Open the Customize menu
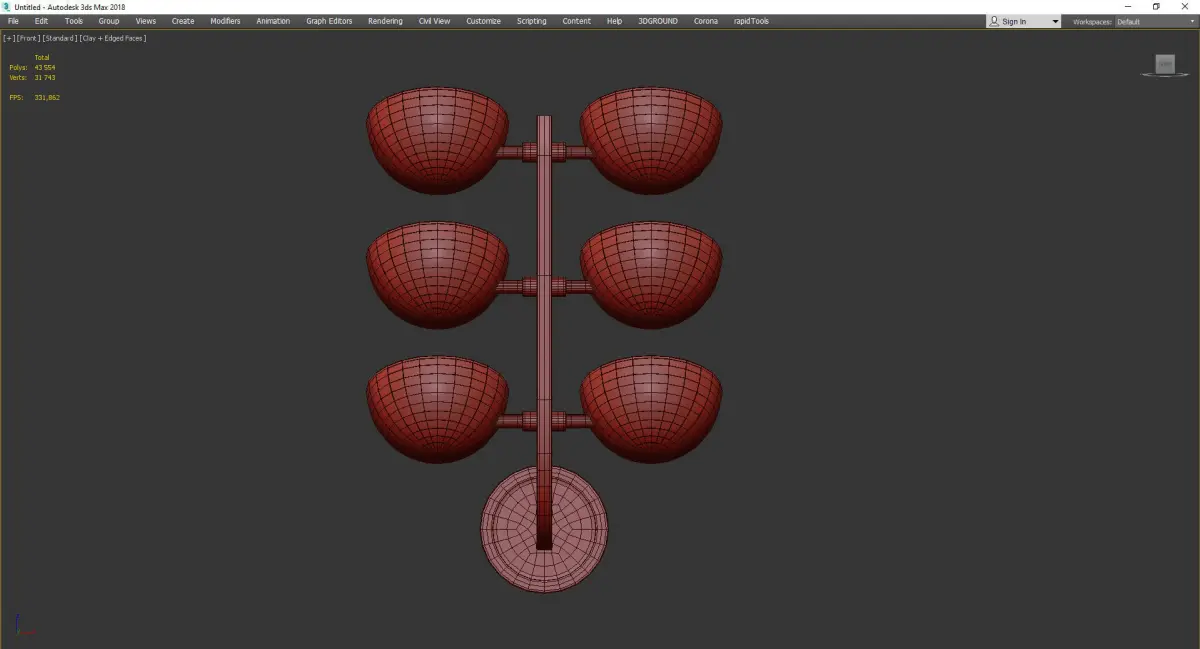This screenshot has width=1200, height=649. 483,21
